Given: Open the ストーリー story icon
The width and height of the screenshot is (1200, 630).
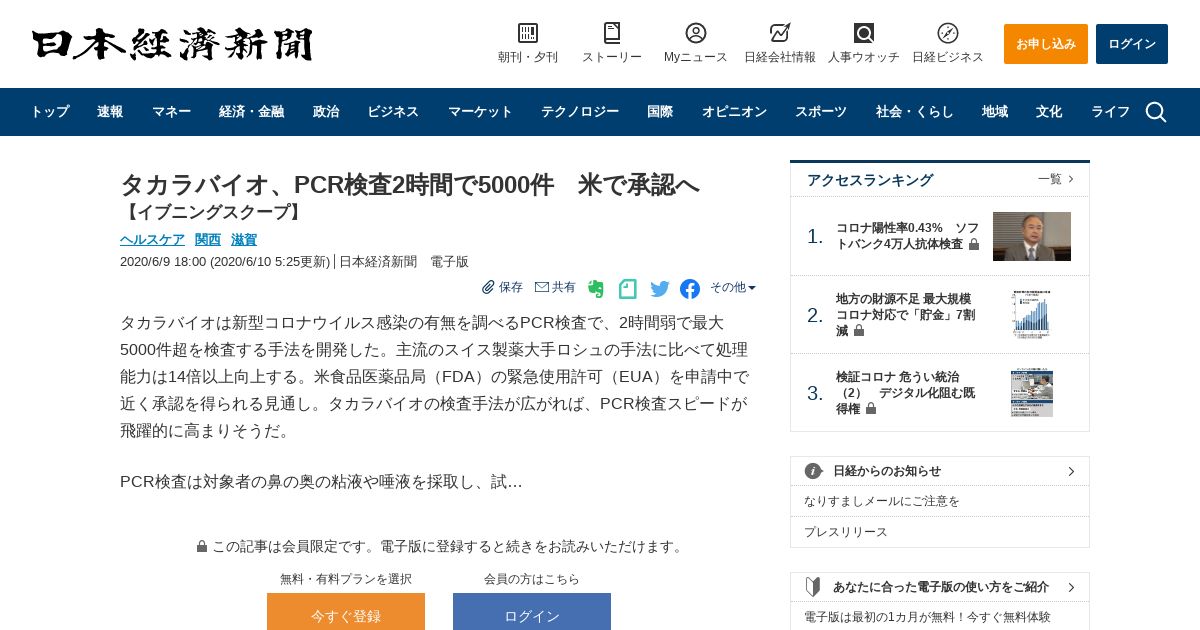Looking at the screenshot, I should pyautogui.click(x=612, y=33).
